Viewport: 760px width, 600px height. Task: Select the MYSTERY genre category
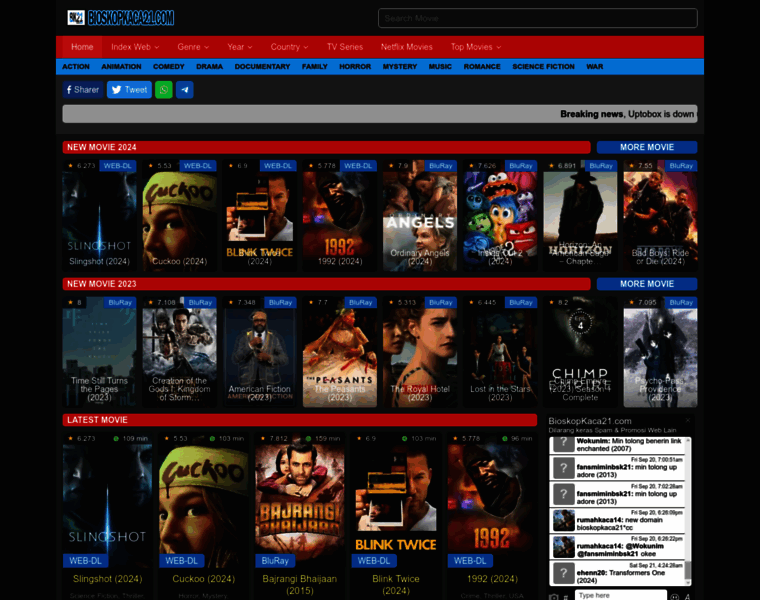(400, 67)
